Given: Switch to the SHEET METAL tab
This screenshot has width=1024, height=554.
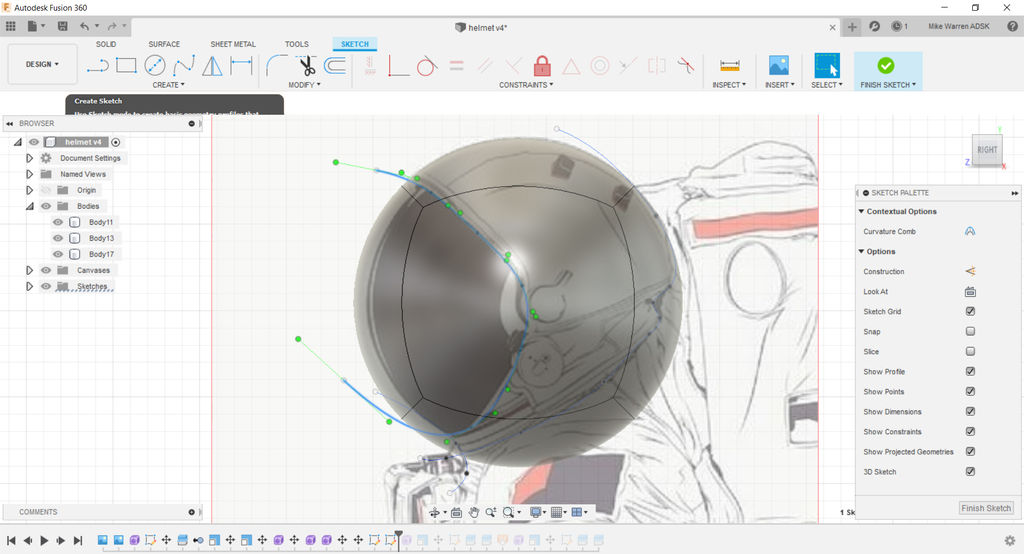Looking at the screenshot, I should [233, 44].
